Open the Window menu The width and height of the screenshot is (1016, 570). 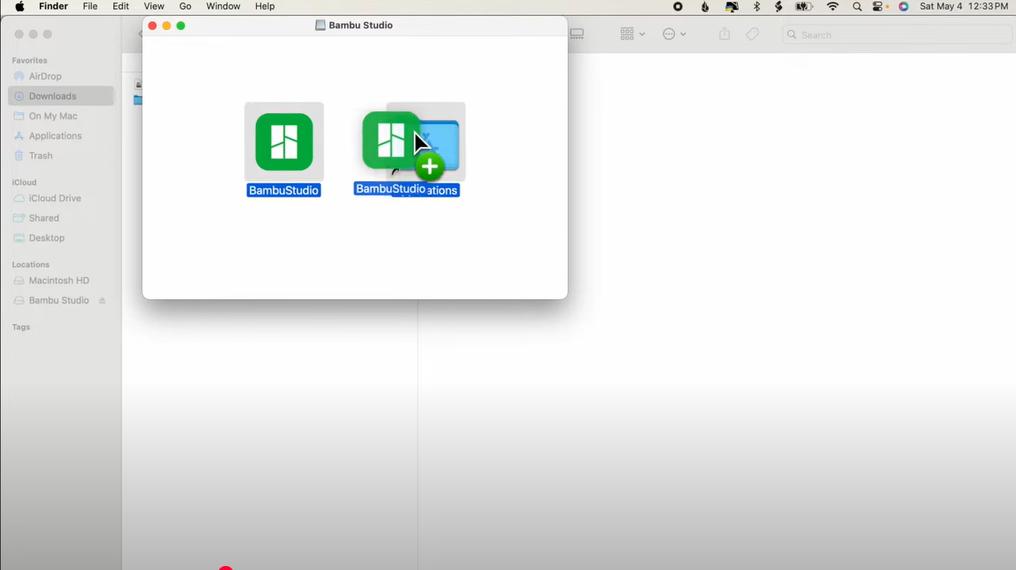click(x=223, y=6)
